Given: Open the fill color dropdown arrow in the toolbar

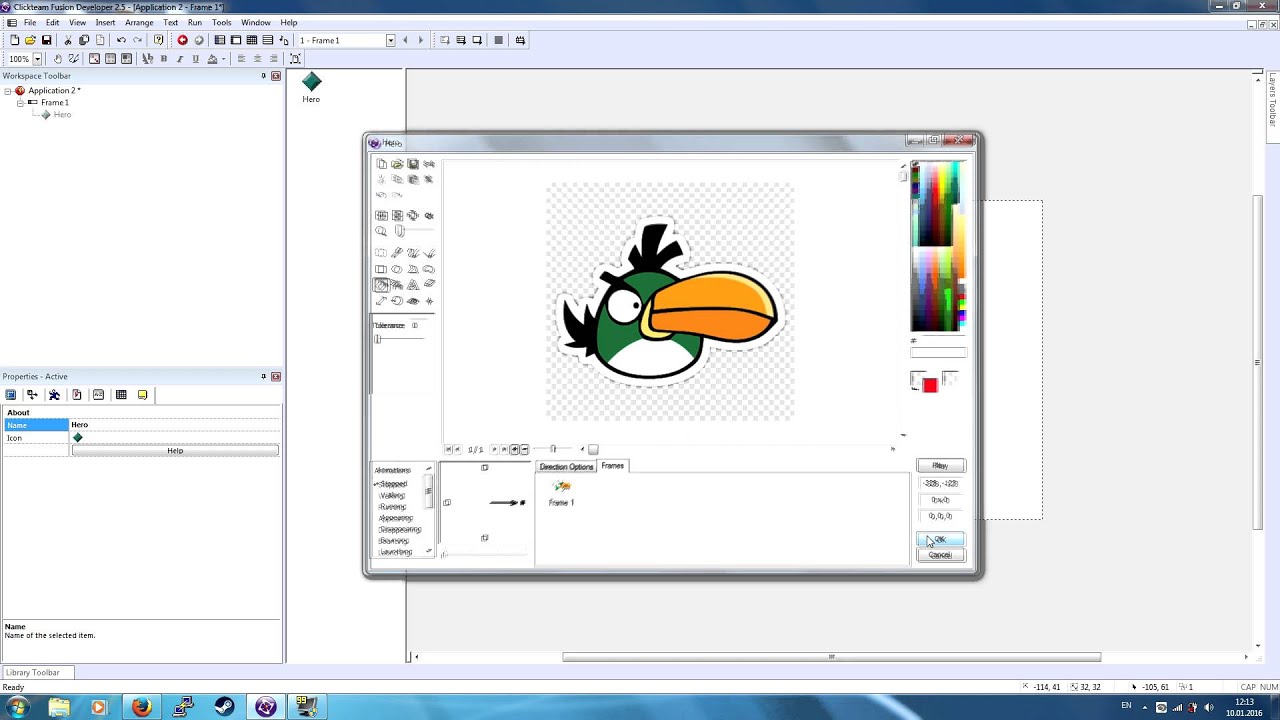Looking at the screenshot, I should 223,59.
